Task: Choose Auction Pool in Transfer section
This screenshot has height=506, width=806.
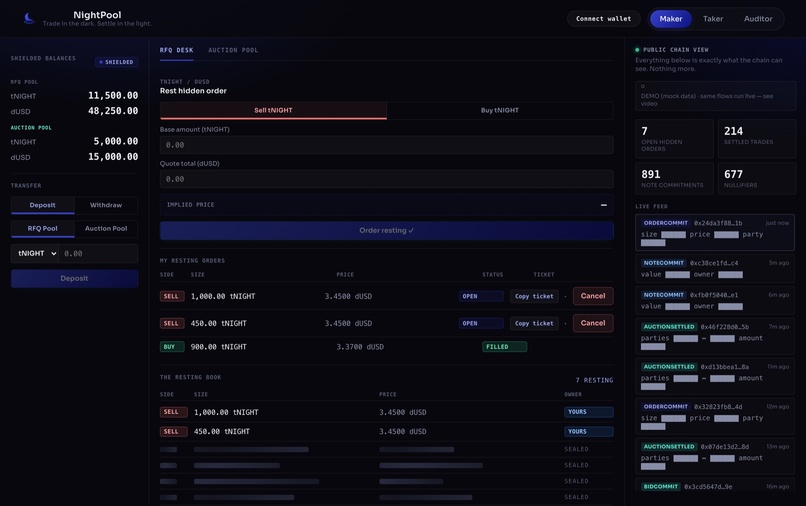Action: 106,228
